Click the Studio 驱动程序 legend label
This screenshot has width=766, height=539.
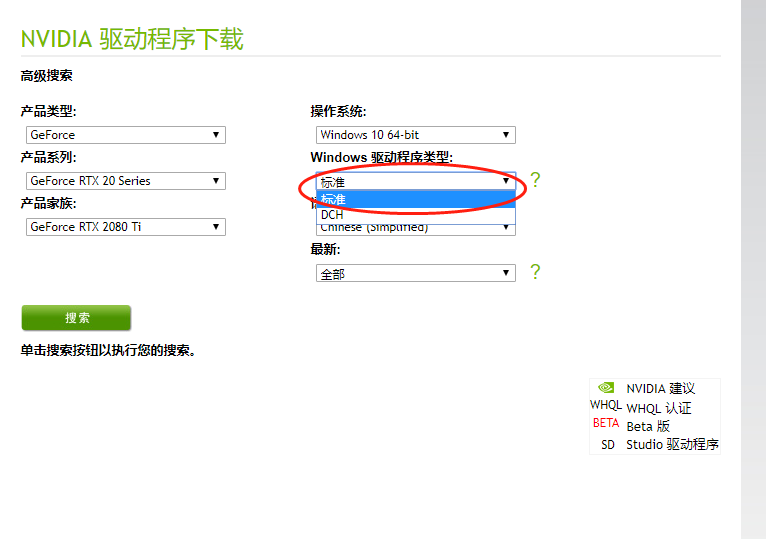[672, 445]
